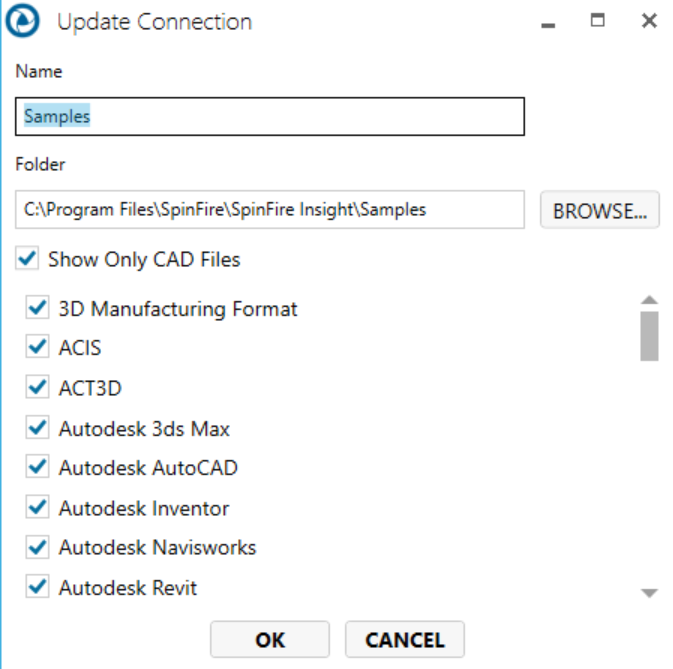Uncheck the ACT3D format option

38,388
